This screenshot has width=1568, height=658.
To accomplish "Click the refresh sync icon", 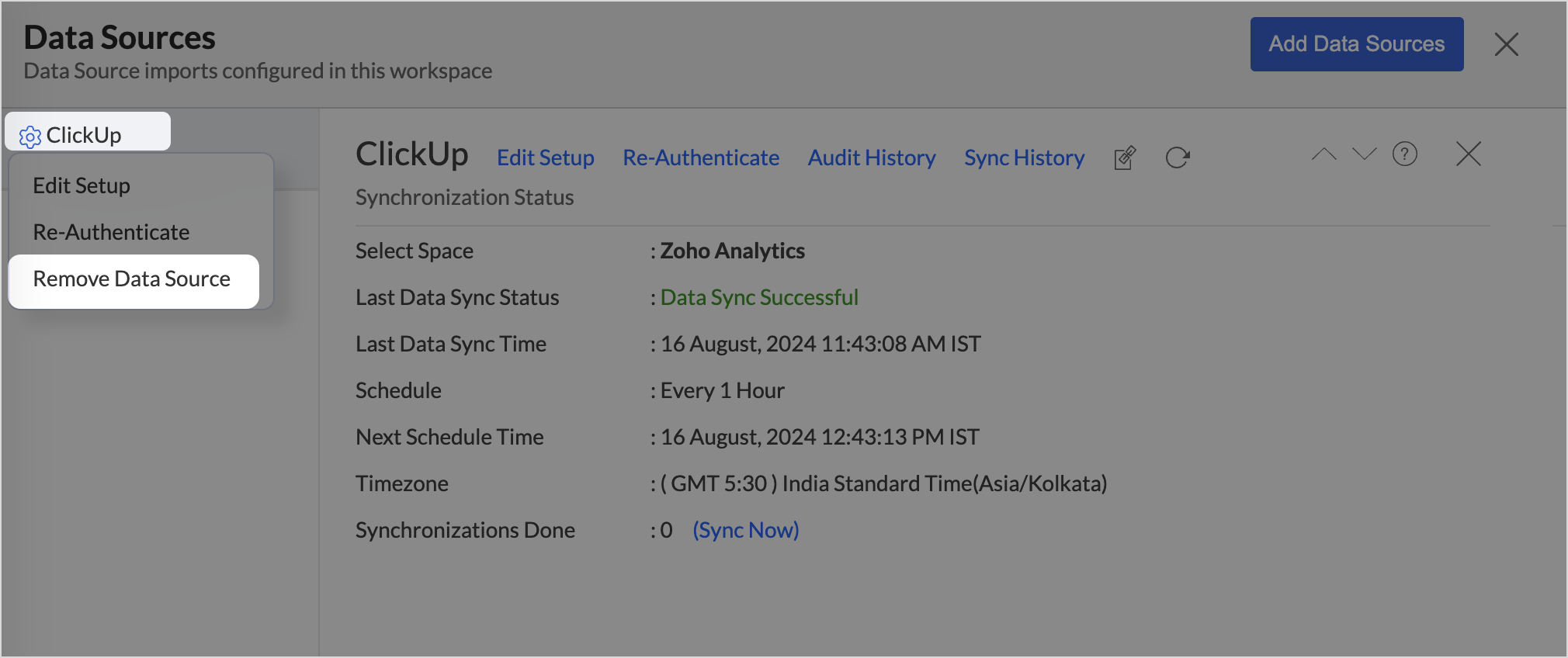I will (x=1178, y=158).
